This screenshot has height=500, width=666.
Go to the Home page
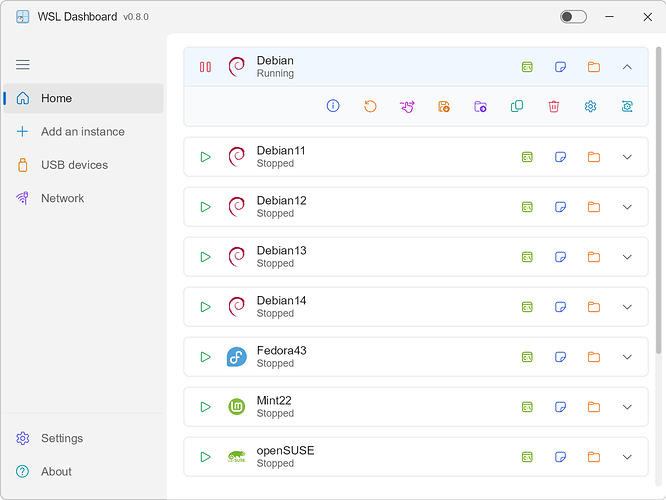tap(83, 98)
